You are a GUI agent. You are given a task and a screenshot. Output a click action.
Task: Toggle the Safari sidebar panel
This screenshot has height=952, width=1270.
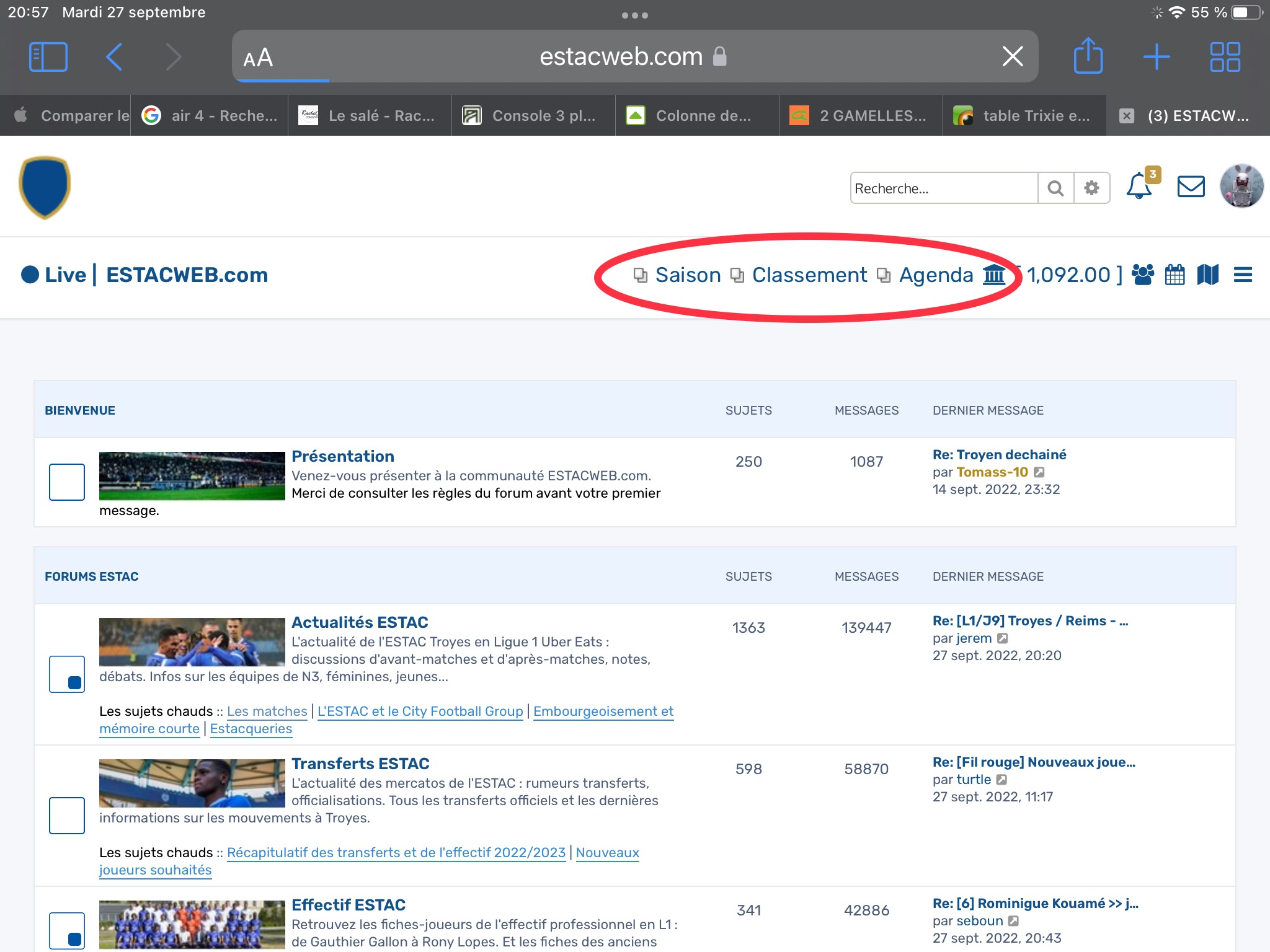48,56
